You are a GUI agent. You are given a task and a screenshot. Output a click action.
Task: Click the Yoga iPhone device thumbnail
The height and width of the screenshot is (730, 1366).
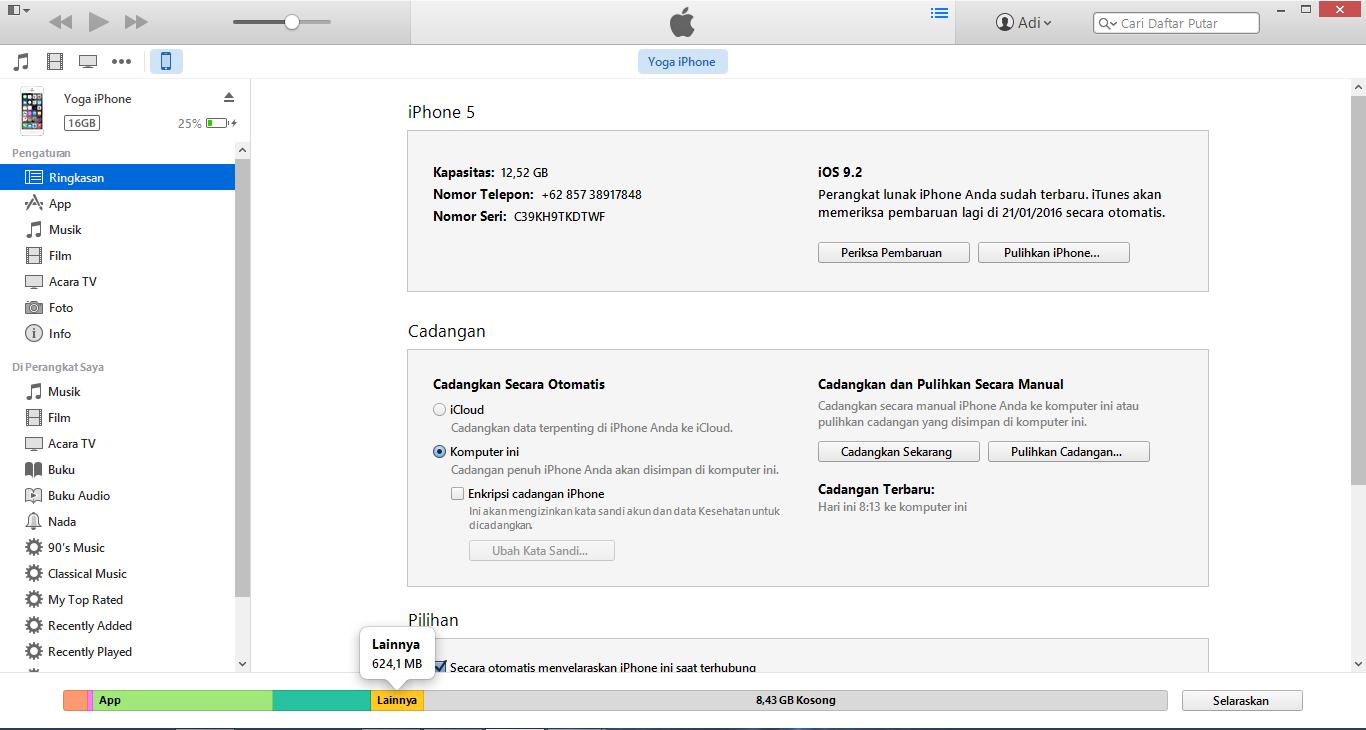point(32,111)
